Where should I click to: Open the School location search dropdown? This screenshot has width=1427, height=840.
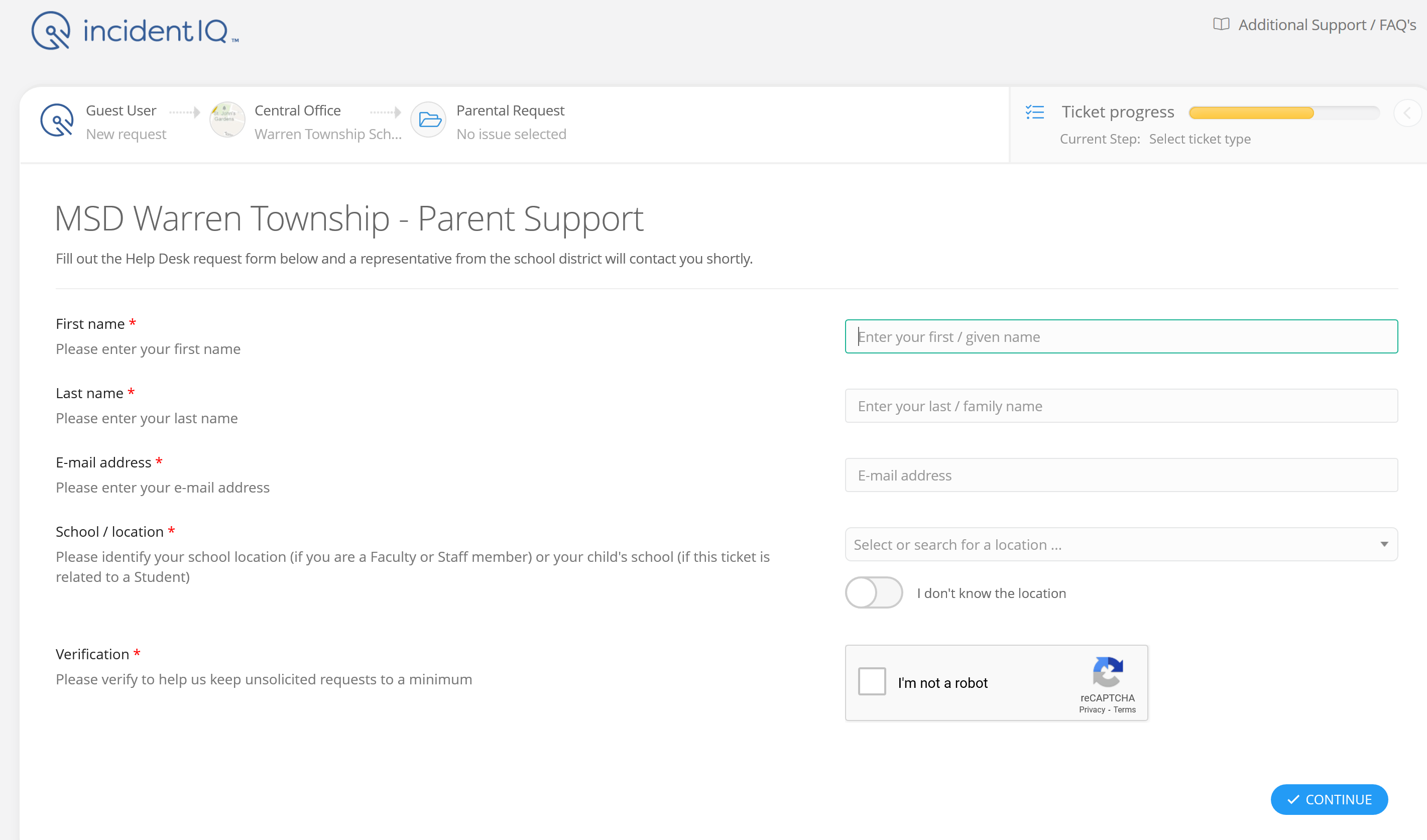pyautogui.click(x=1120, y=544)
